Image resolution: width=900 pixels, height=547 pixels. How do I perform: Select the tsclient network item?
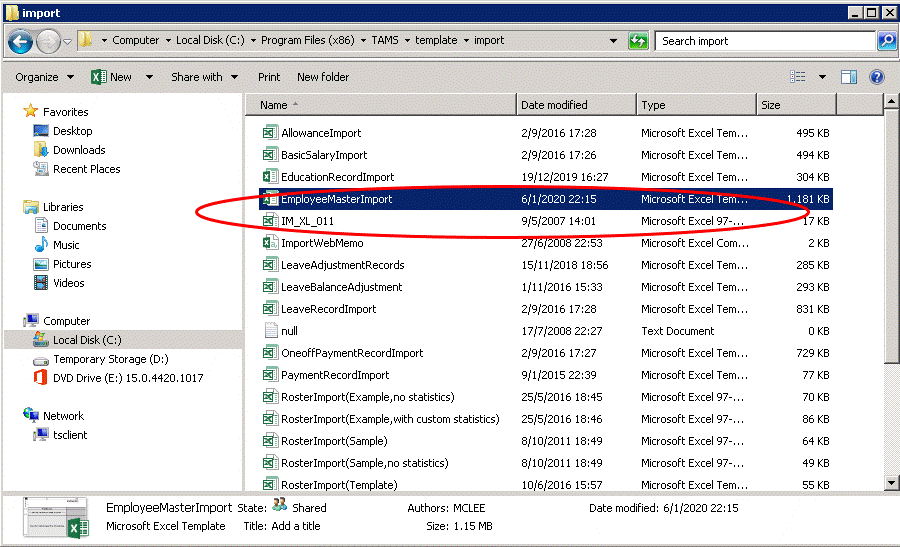(x=69, y=435)
